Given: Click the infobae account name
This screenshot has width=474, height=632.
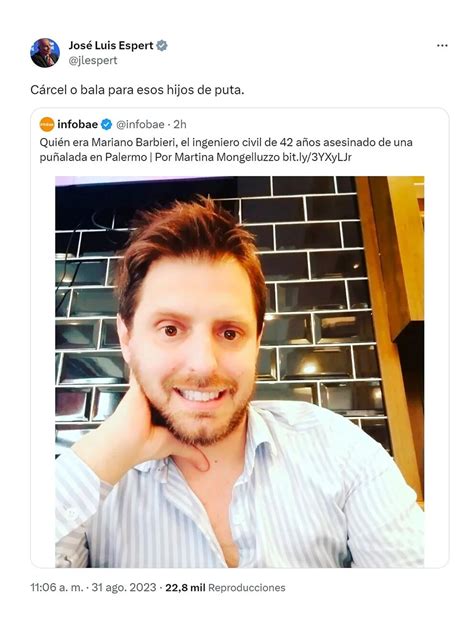Looking at the screenshot, I should (77, 125).
